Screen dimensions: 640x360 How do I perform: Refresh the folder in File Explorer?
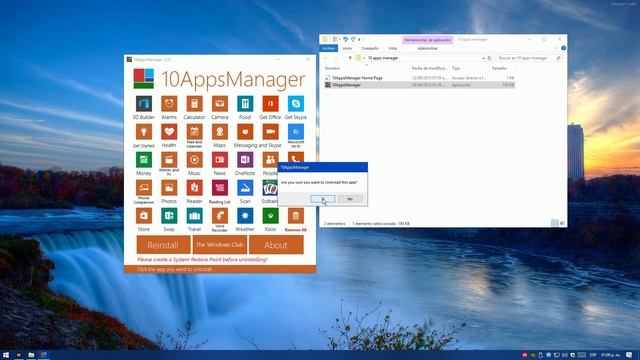coord(489,58)
